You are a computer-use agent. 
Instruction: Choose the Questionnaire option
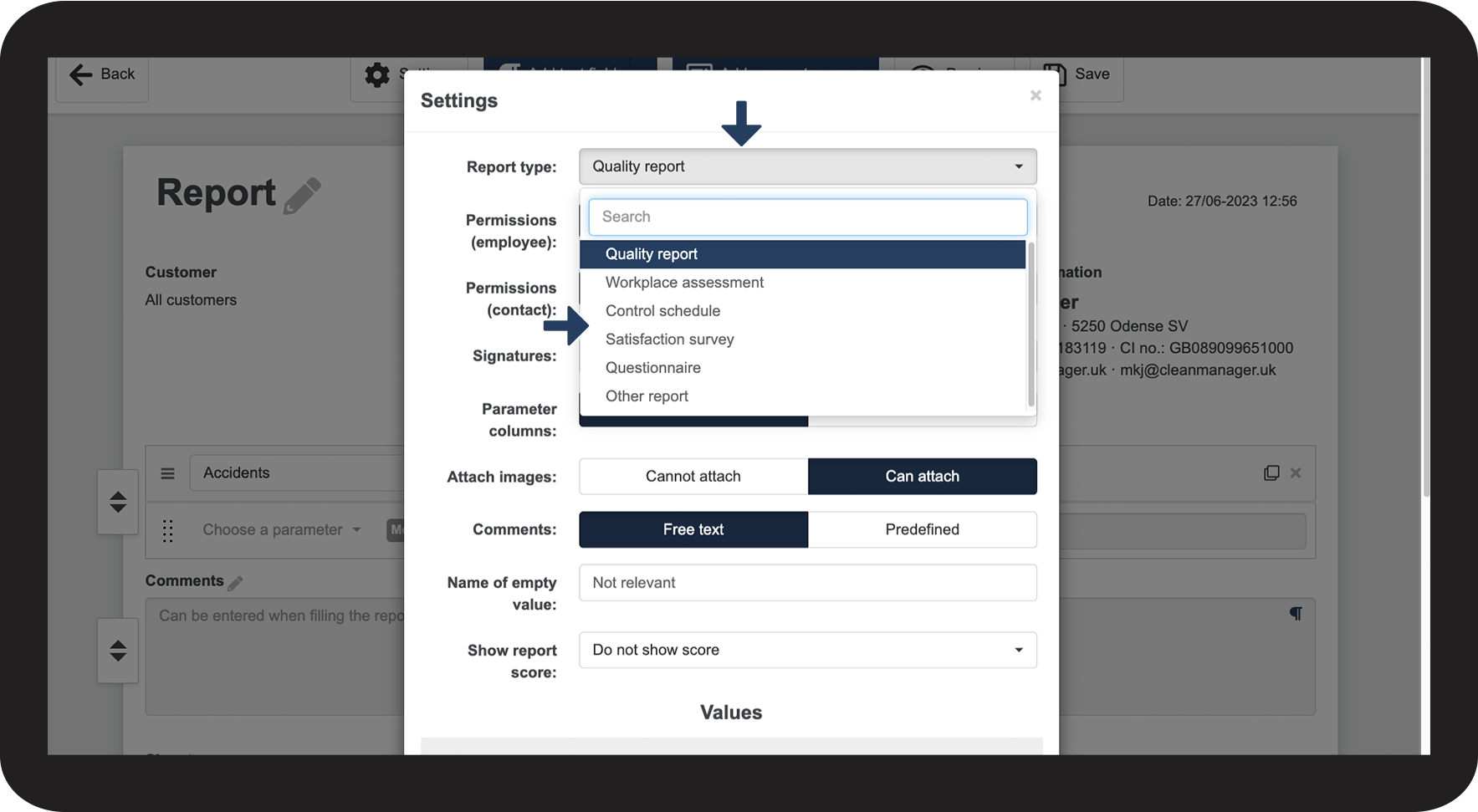802,368
